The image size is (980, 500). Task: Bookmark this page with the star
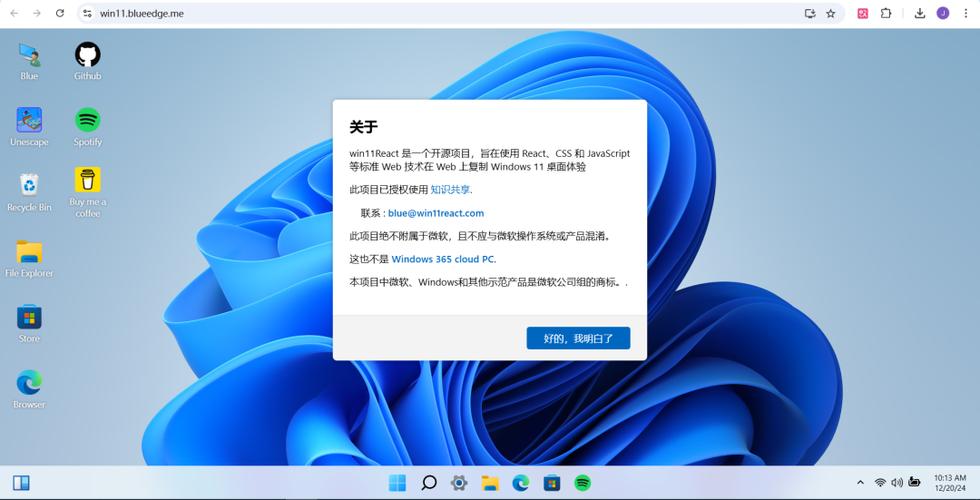click(x=831, y=13)
